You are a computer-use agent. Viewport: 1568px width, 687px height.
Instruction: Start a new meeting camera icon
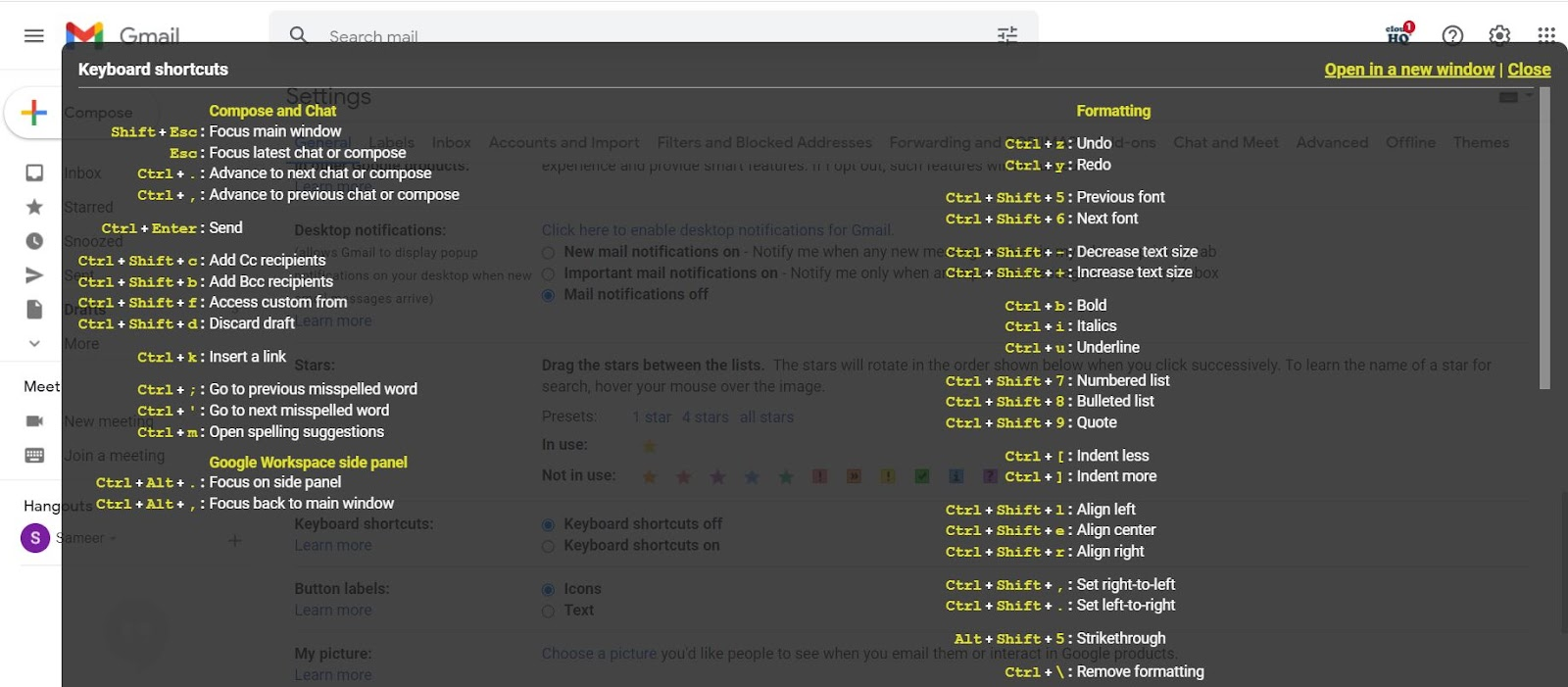pos(34,421)
